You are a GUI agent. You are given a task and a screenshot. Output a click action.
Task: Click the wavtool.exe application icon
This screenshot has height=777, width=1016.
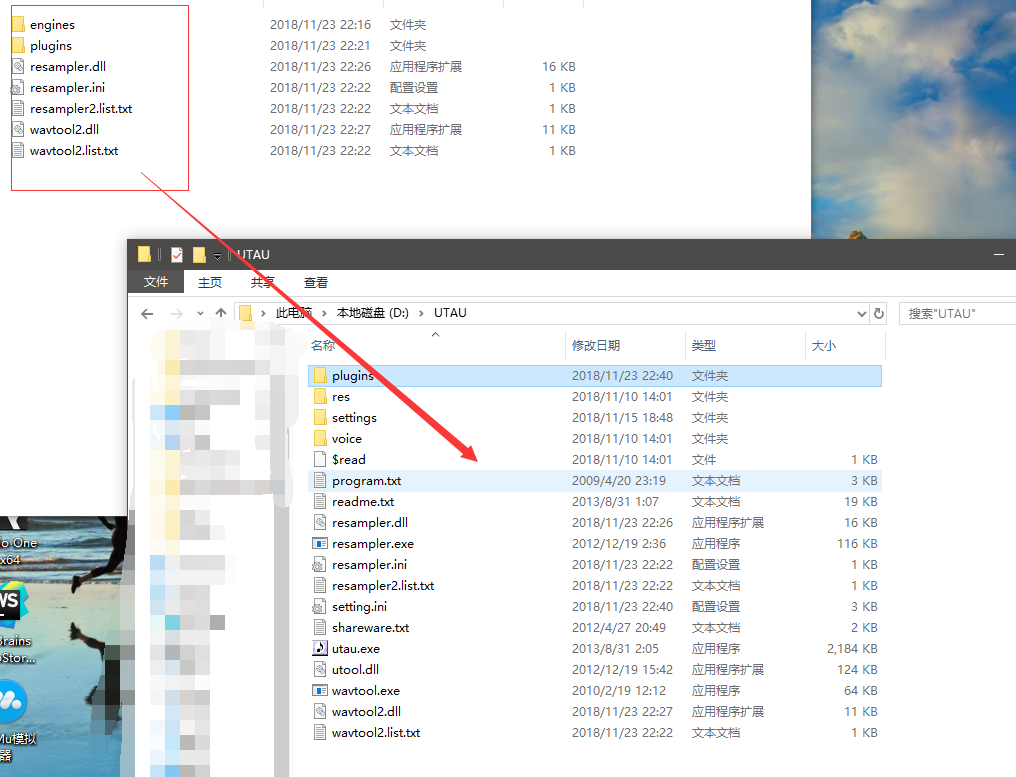click(319, 691)
